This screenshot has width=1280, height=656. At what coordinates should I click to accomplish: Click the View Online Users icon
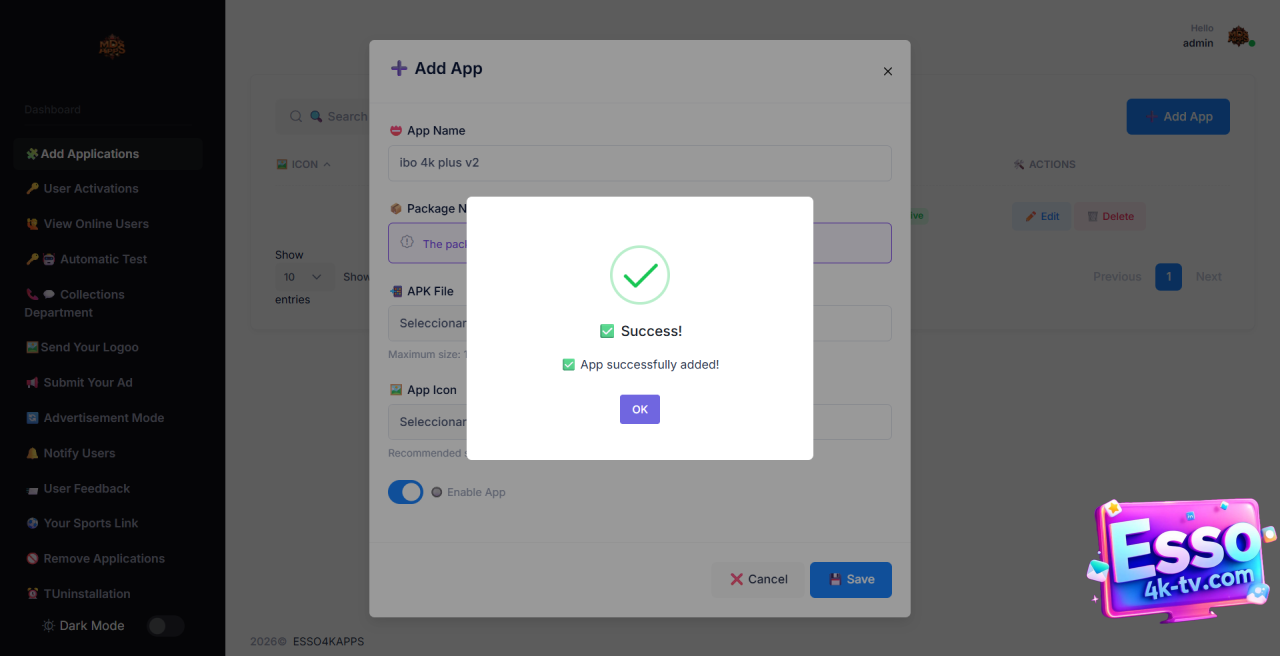click(x=32, y=224)
